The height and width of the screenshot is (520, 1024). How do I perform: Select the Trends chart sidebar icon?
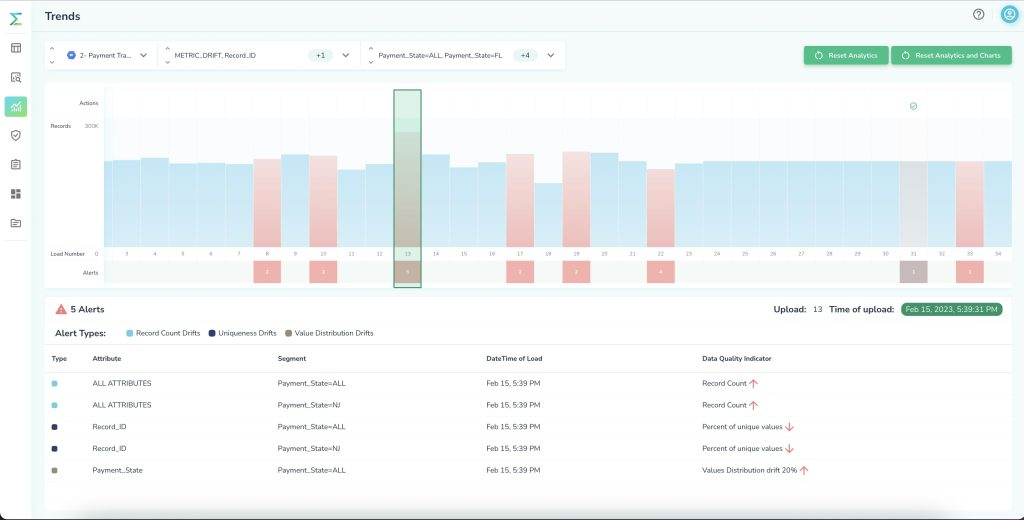pyautogui.click(x=15, y=106)
